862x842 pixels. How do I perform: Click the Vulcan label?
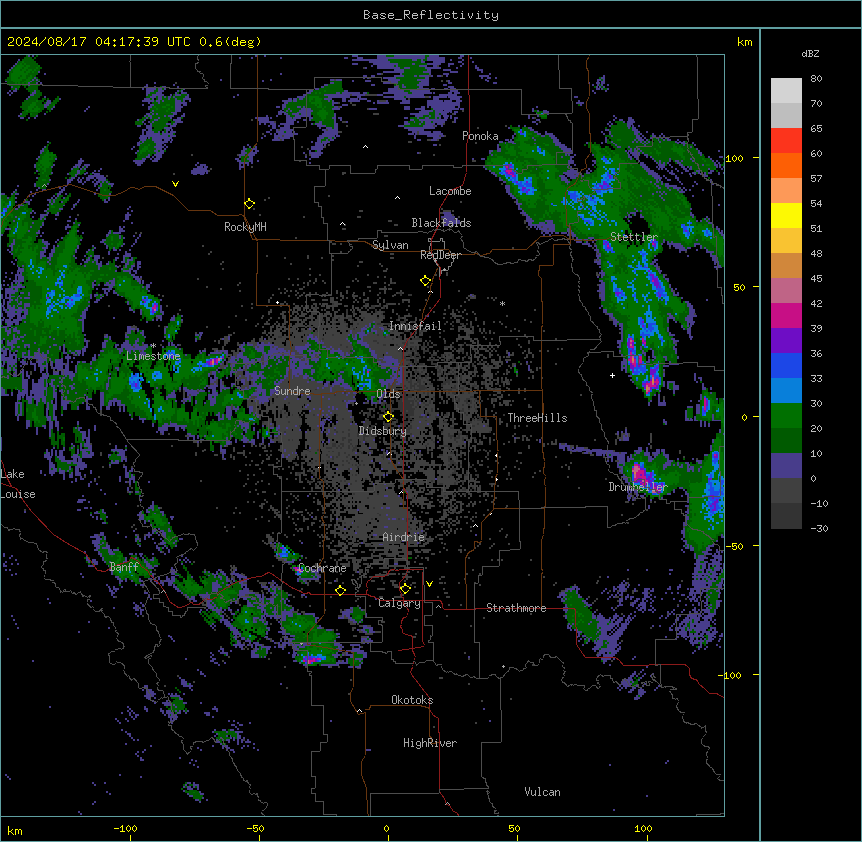point(543,792)
